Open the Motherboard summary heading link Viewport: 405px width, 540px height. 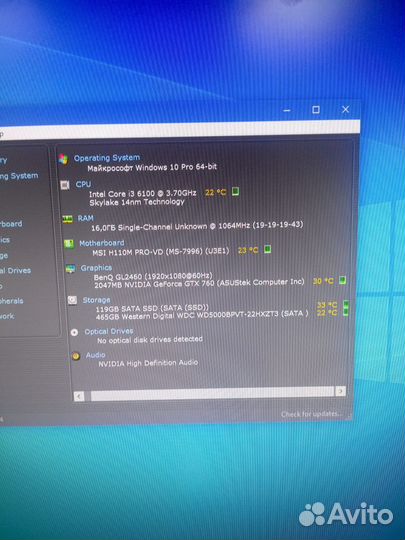click(x=102, y=243)
